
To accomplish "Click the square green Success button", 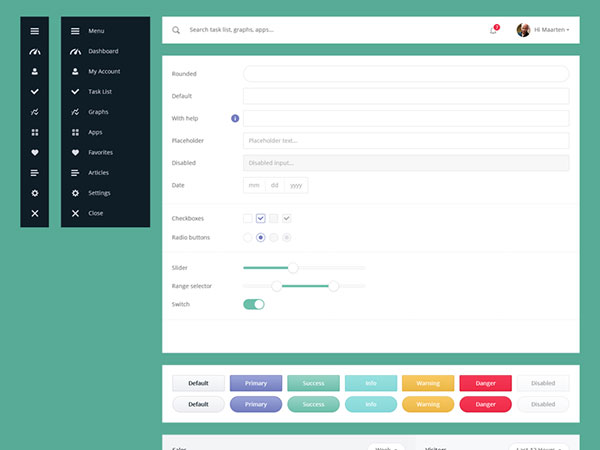I will coord(313,383).
